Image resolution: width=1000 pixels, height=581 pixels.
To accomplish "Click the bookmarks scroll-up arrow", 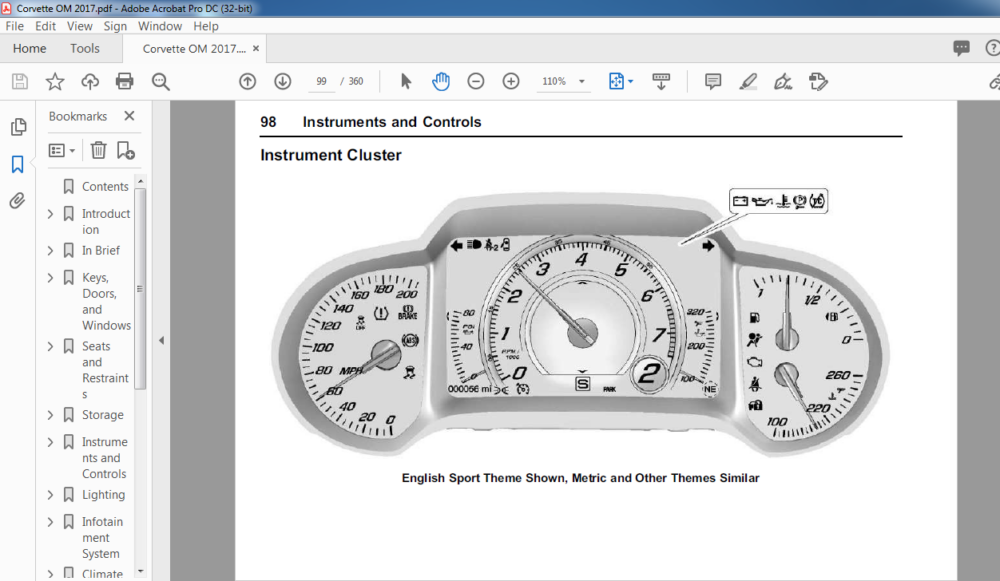I will click(140, 182).
